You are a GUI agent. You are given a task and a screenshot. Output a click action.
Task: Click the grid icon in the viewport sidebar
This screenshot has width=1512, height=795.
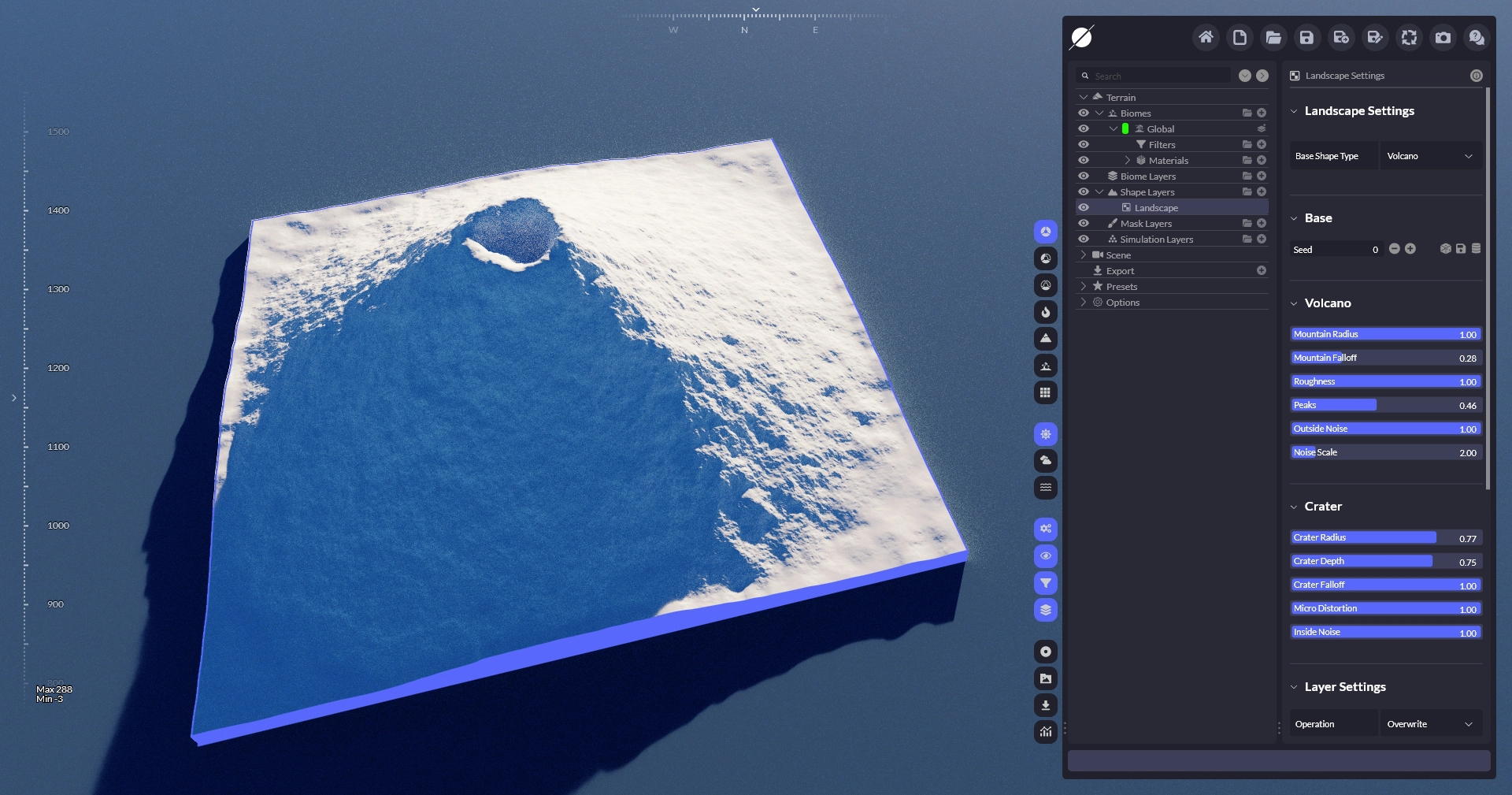[1045, 392]
